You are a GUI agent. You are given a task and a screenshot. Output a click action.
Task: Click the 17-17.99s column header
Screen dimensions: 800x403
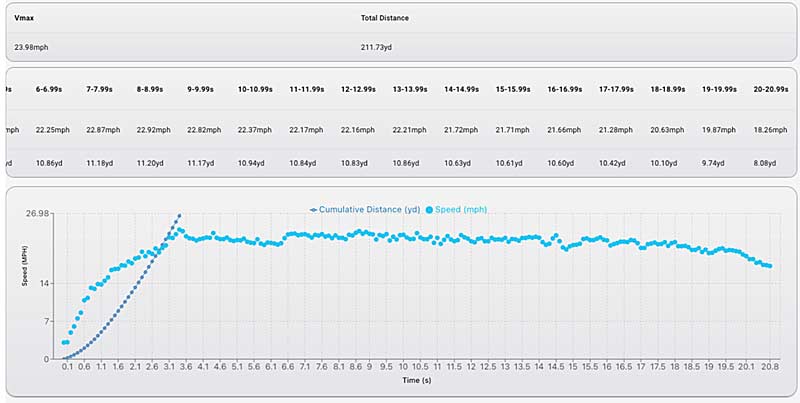pyautogui.click(x=616, y=89)
